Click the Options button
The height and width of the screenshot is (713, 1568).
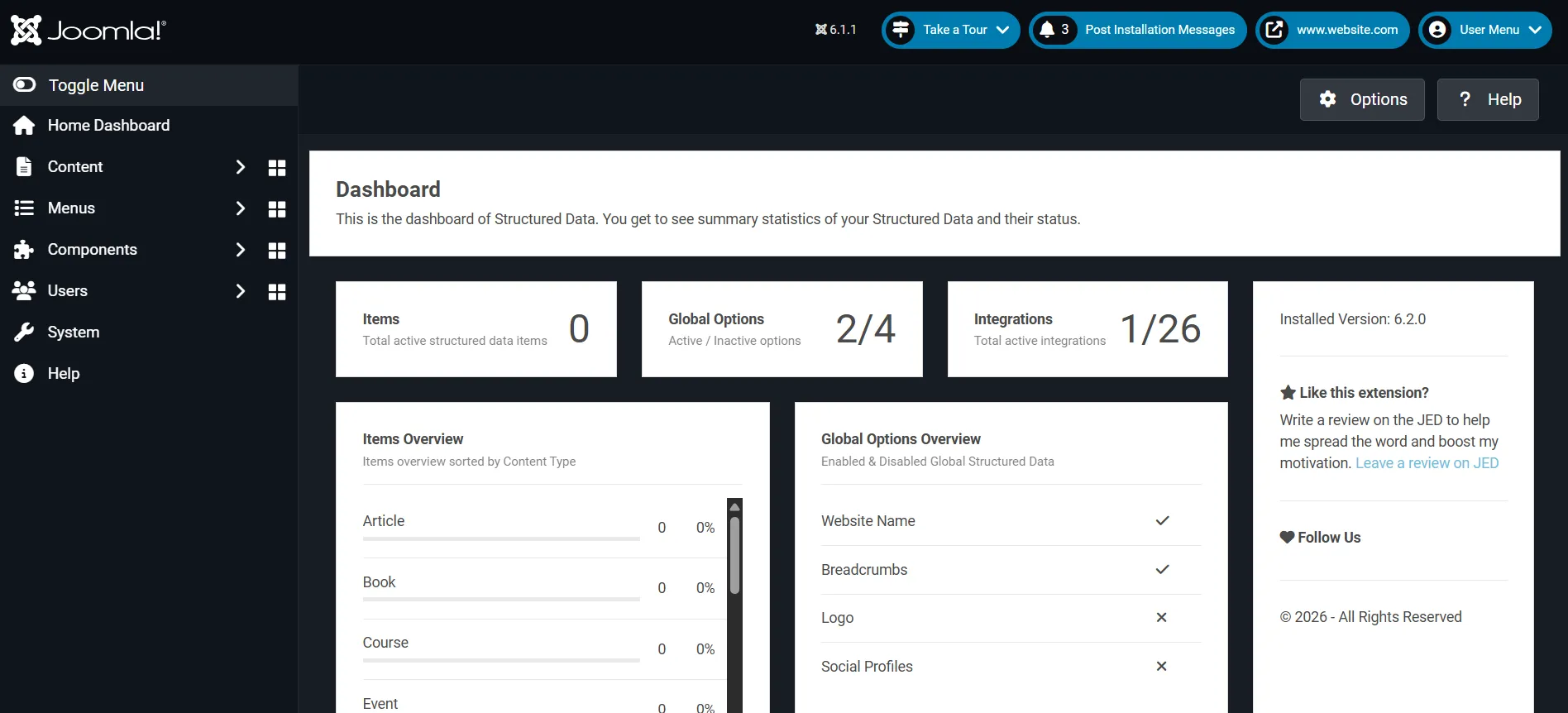coord(1362,99)
